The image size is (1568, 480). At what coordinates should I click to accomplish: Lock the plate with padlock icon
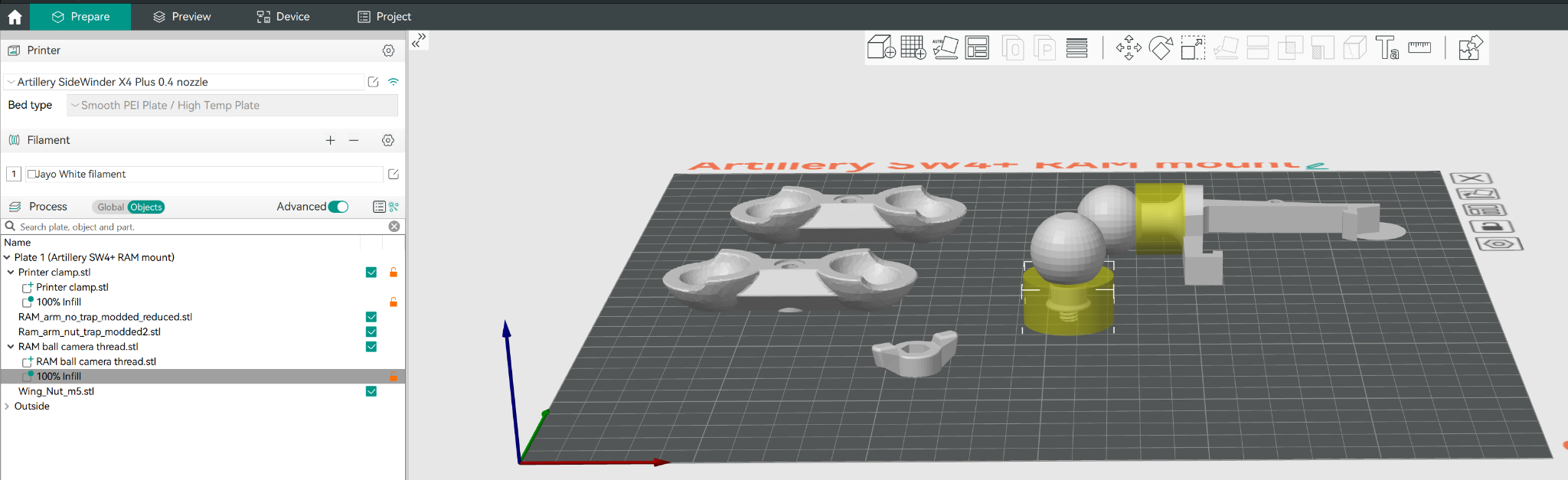(1491, 227)
